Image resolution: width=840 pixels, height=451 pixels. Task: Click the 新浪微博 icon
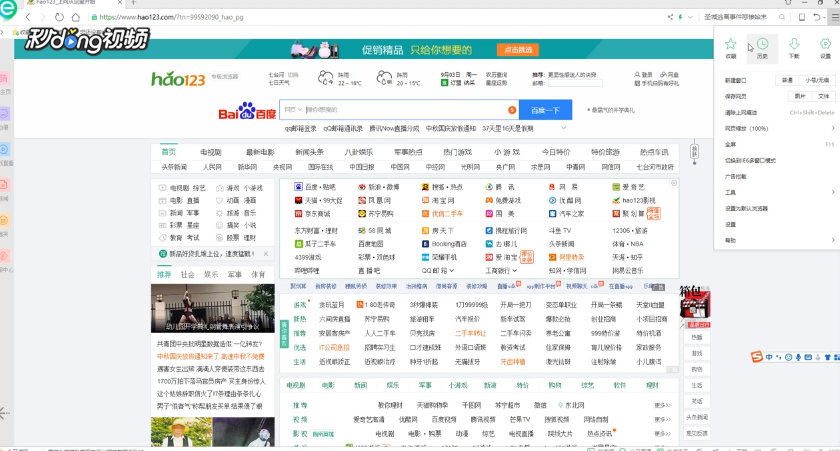[x=362, y=187]
